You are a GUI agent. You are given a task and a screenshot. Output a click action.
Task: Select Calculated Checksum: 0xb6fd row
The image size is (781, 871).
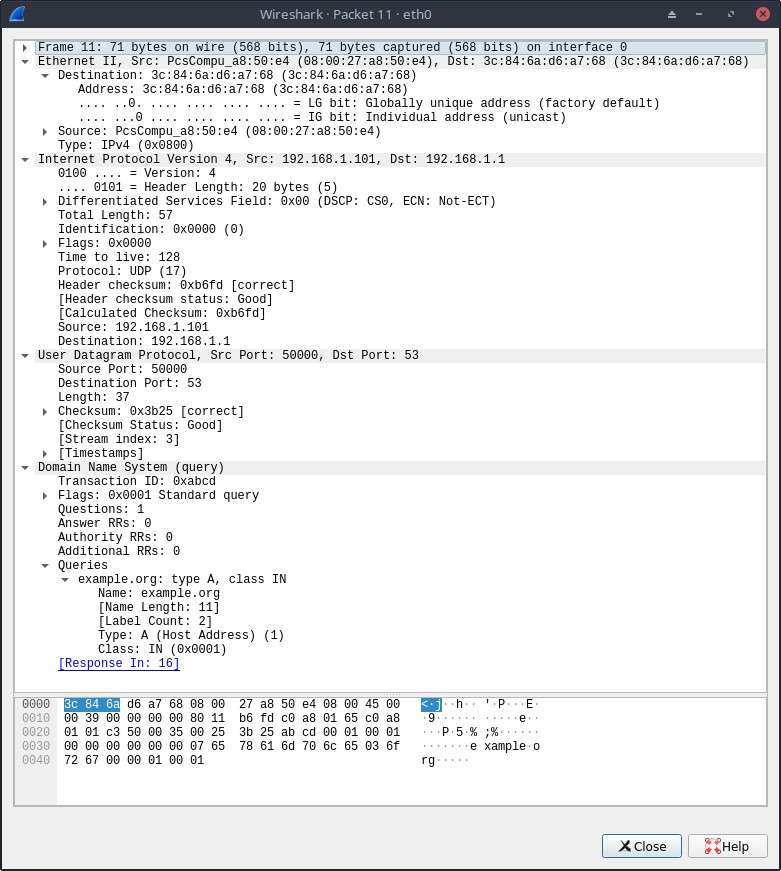[162, 313]
